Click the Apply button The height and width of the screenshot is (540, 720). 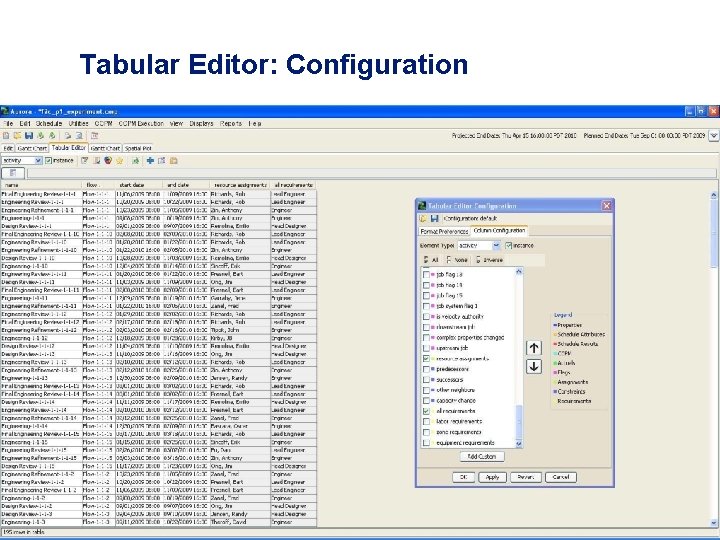coord(492,477)
